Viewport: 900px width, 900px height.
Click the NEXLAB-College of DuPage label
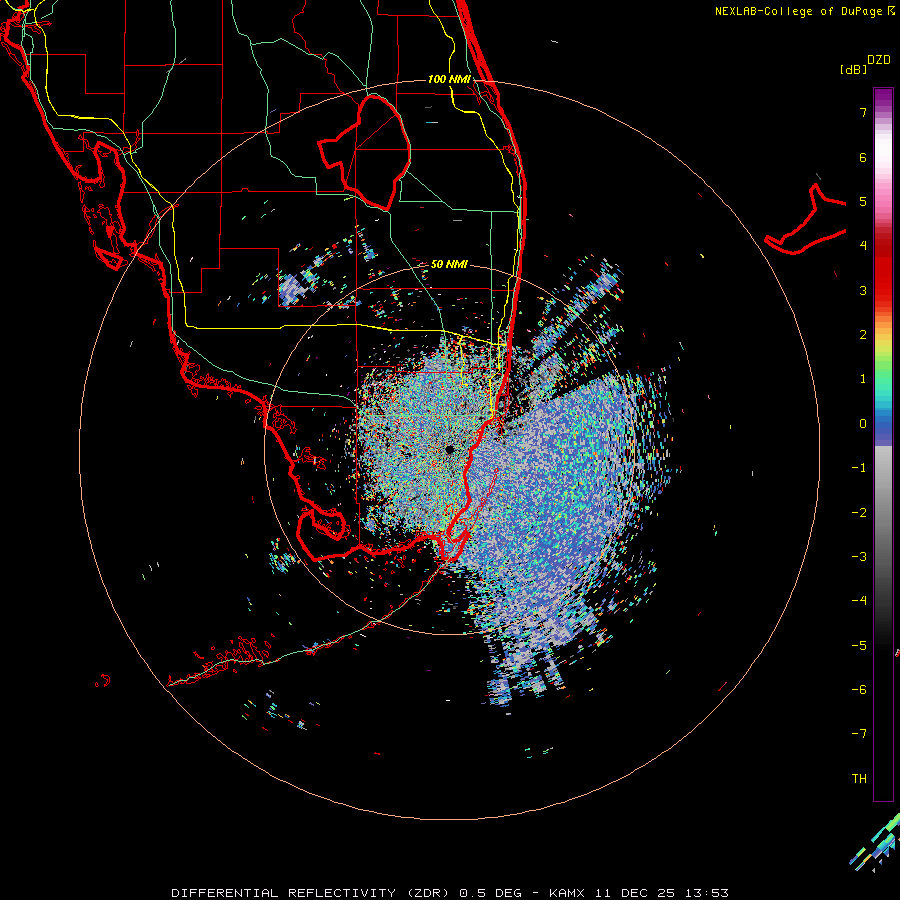(800, 11)
